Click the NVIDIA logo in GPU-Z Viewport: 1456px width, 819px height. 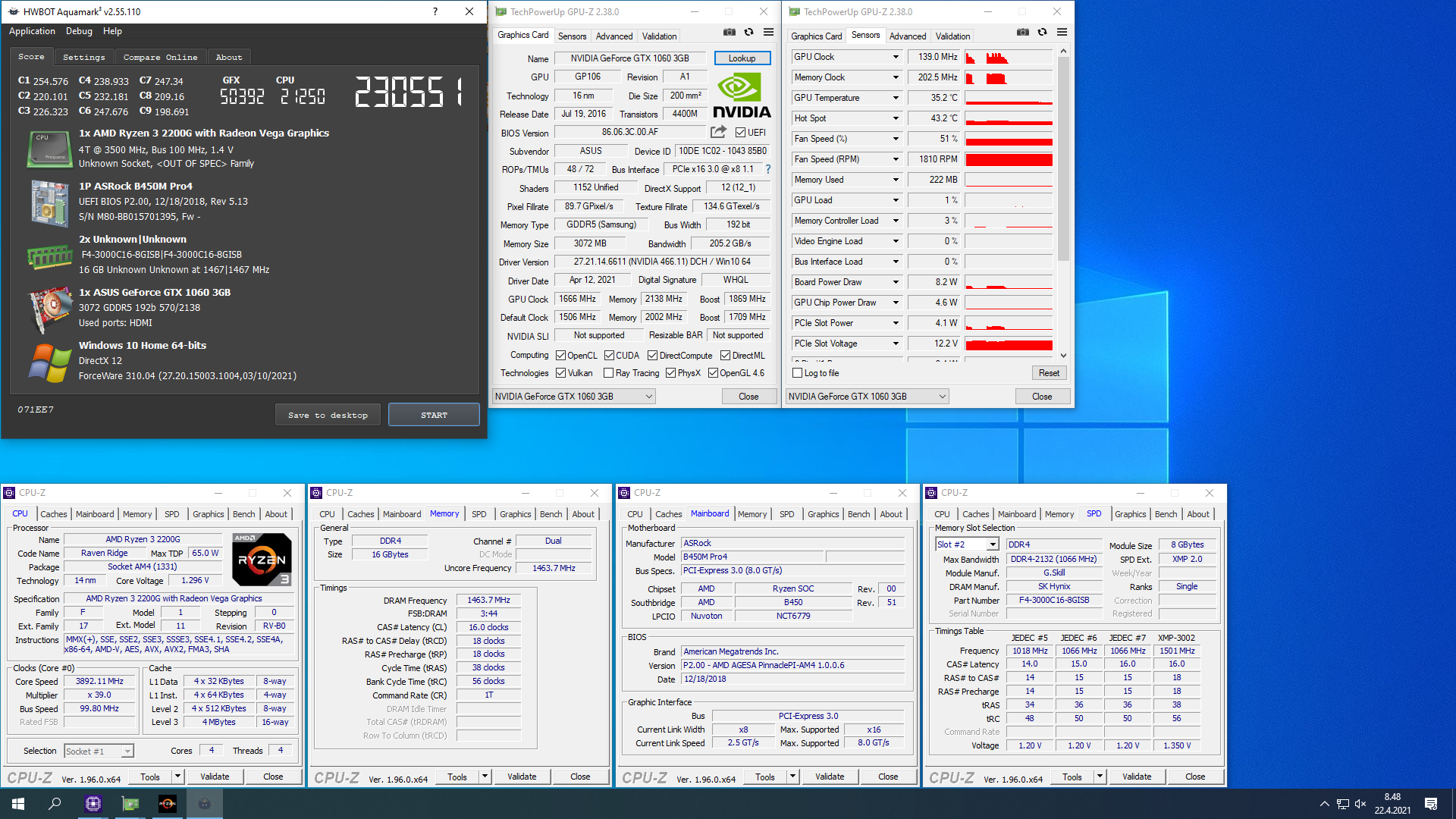point(742,96)
